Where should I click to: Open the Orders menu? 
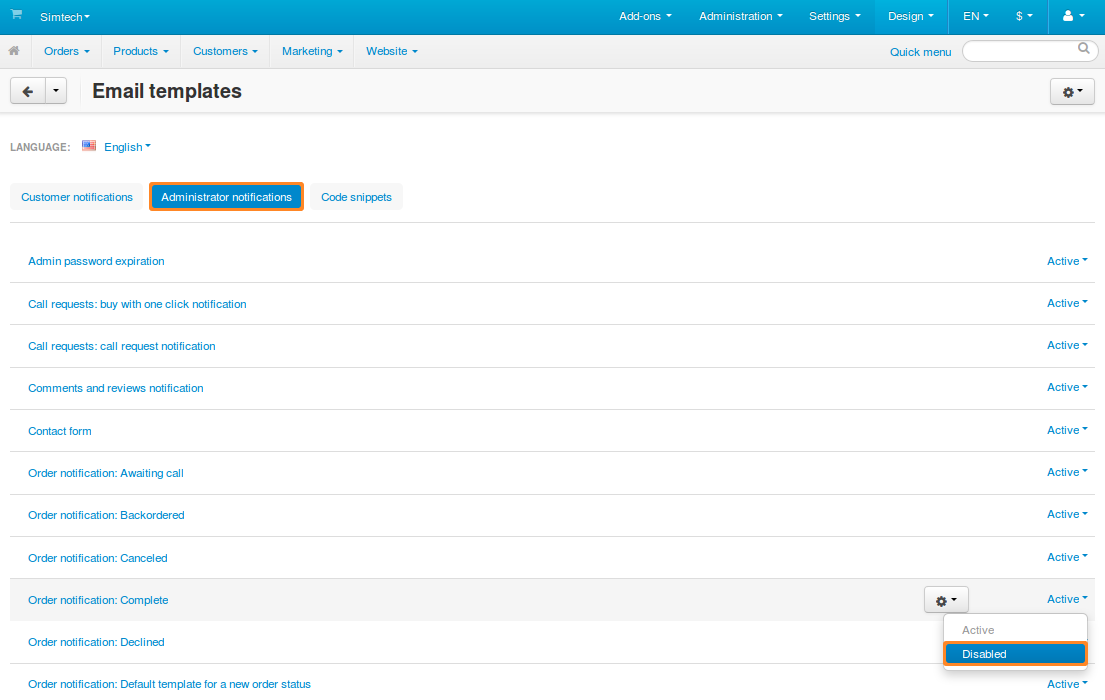coord(67,51)
